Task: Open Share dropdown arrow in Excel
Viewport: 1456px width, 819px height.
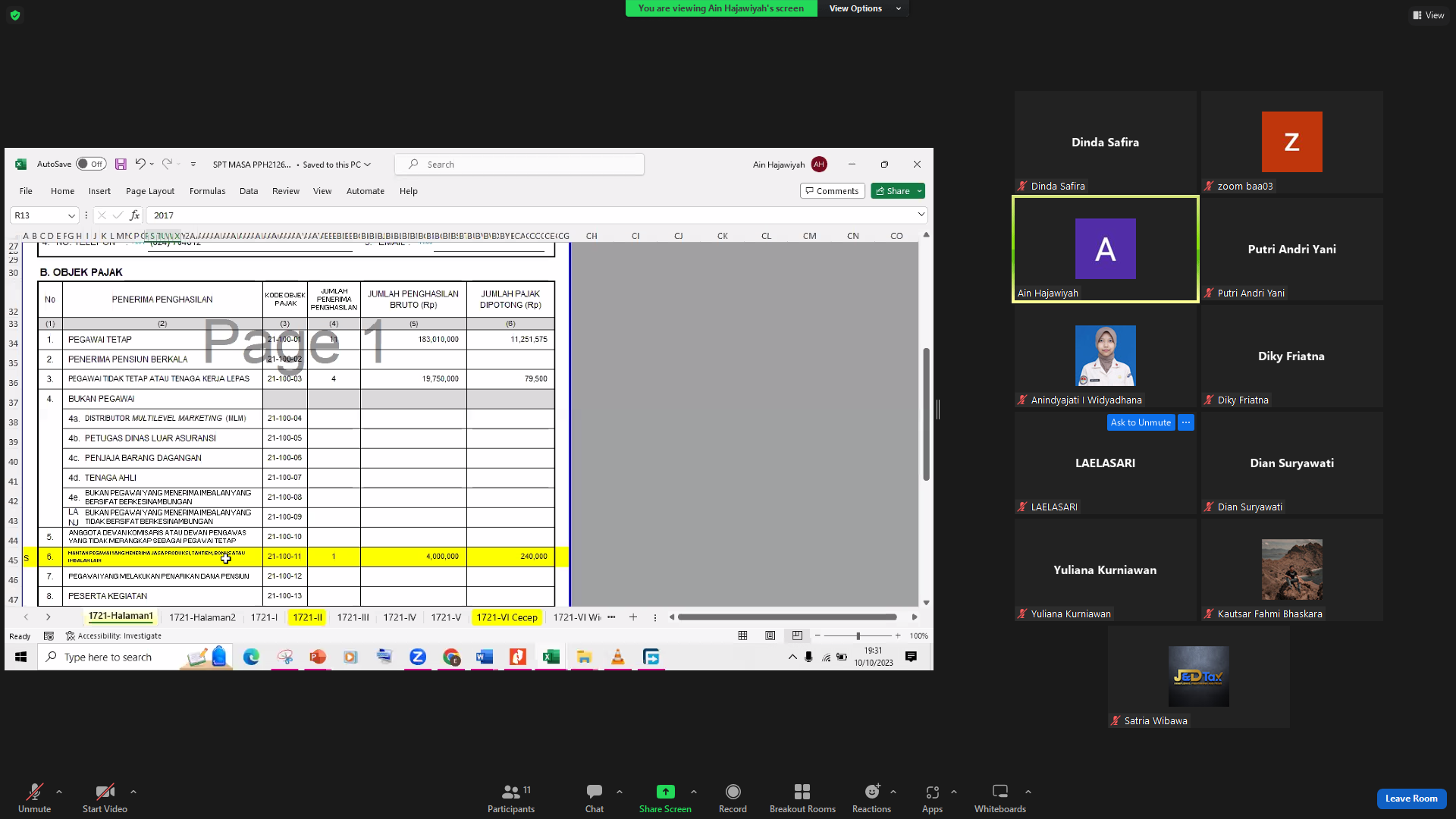Action: coord(919,191)
